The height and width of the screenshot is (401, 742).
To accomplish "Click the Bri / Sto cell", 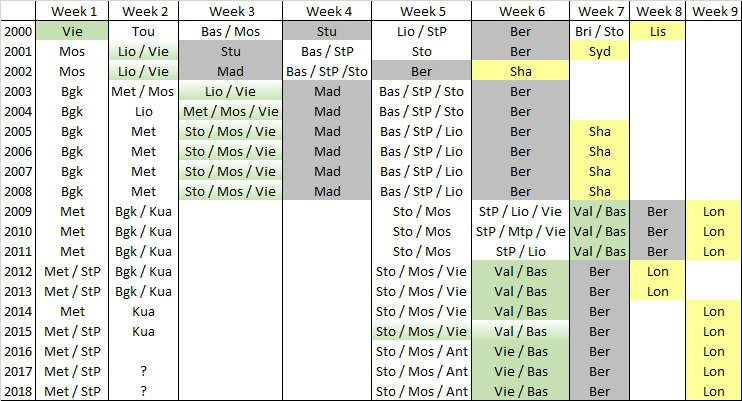I will [x=600, y=31].
